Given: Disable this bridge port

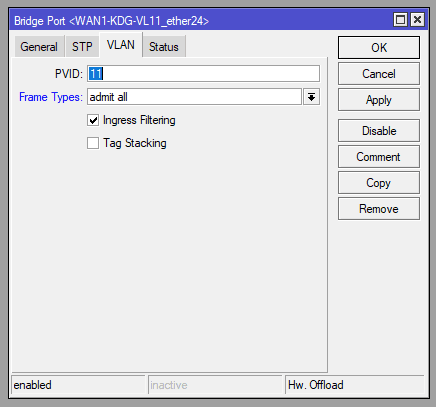Looking at the screenshot, I should point(379,131).
